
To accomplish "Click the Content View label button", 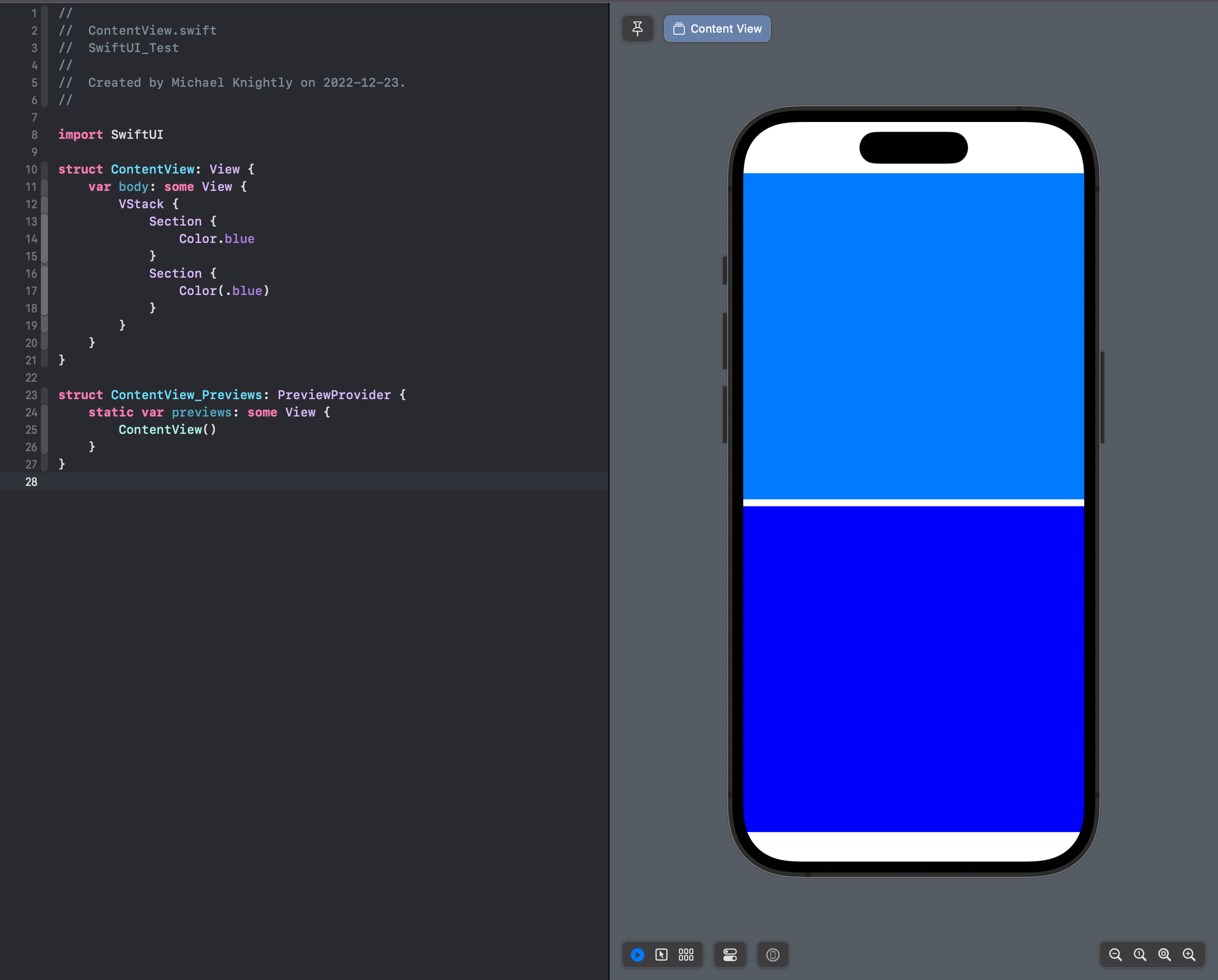I will 717,28.
